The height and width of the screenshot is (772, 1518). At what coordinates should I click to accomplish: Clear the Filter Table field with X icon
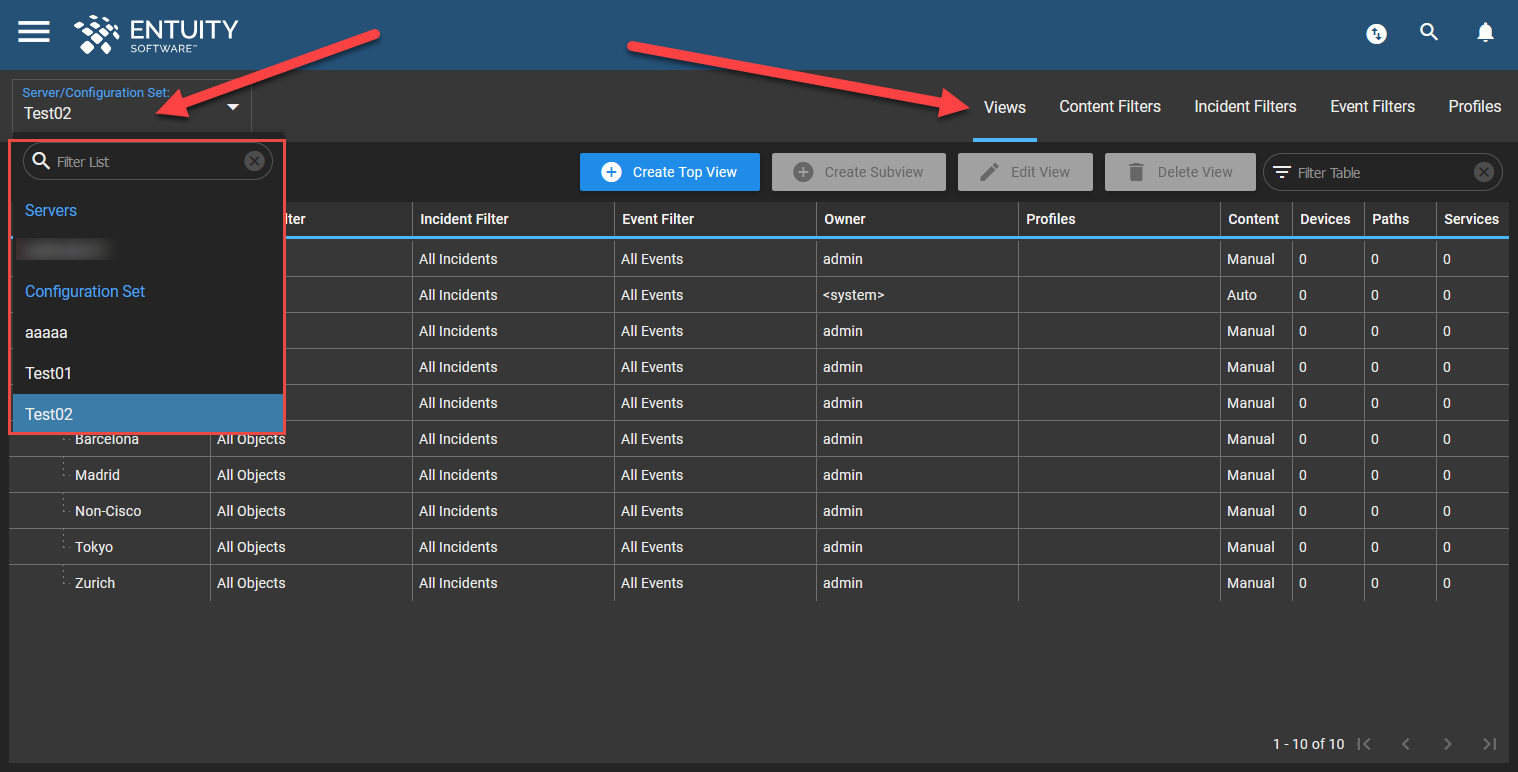[1484, 172]
